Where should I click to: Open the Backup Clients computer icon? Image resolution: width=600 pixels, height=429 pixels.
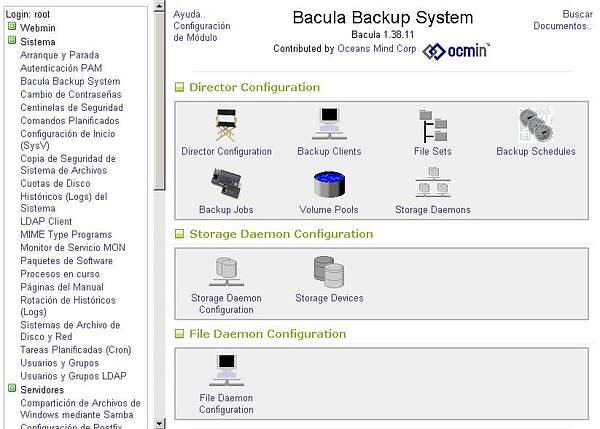tap(329, 127)
